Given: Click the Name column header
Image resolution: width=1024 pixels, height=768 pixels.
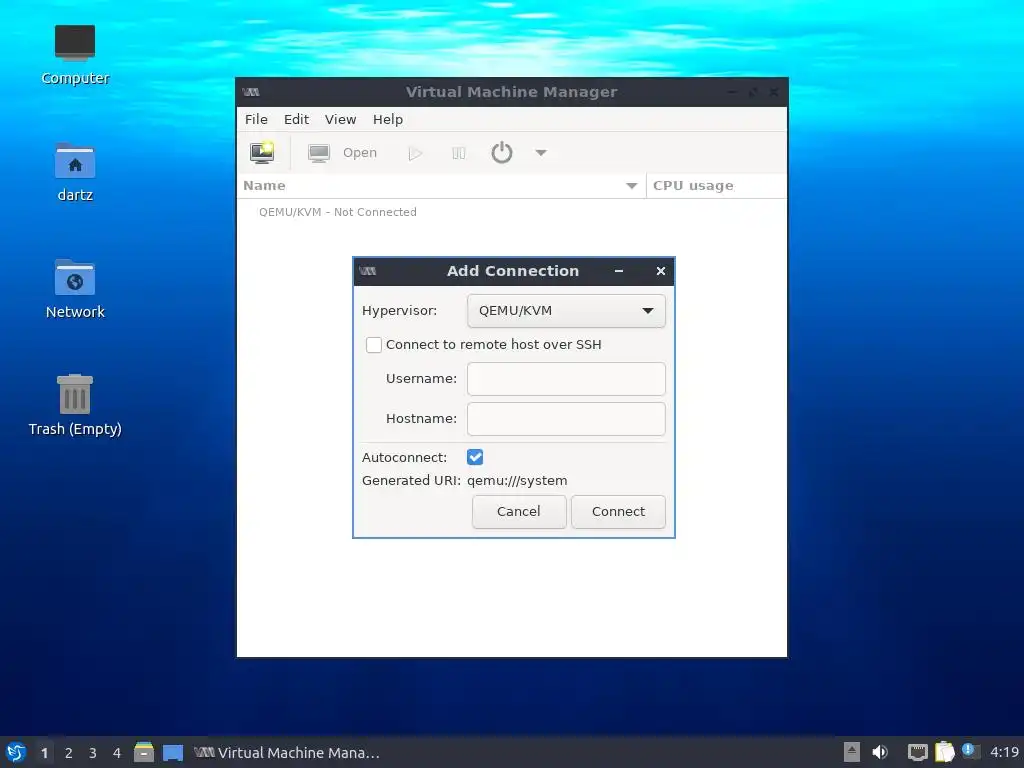Looking at the screenshot, I should point(441,185).
